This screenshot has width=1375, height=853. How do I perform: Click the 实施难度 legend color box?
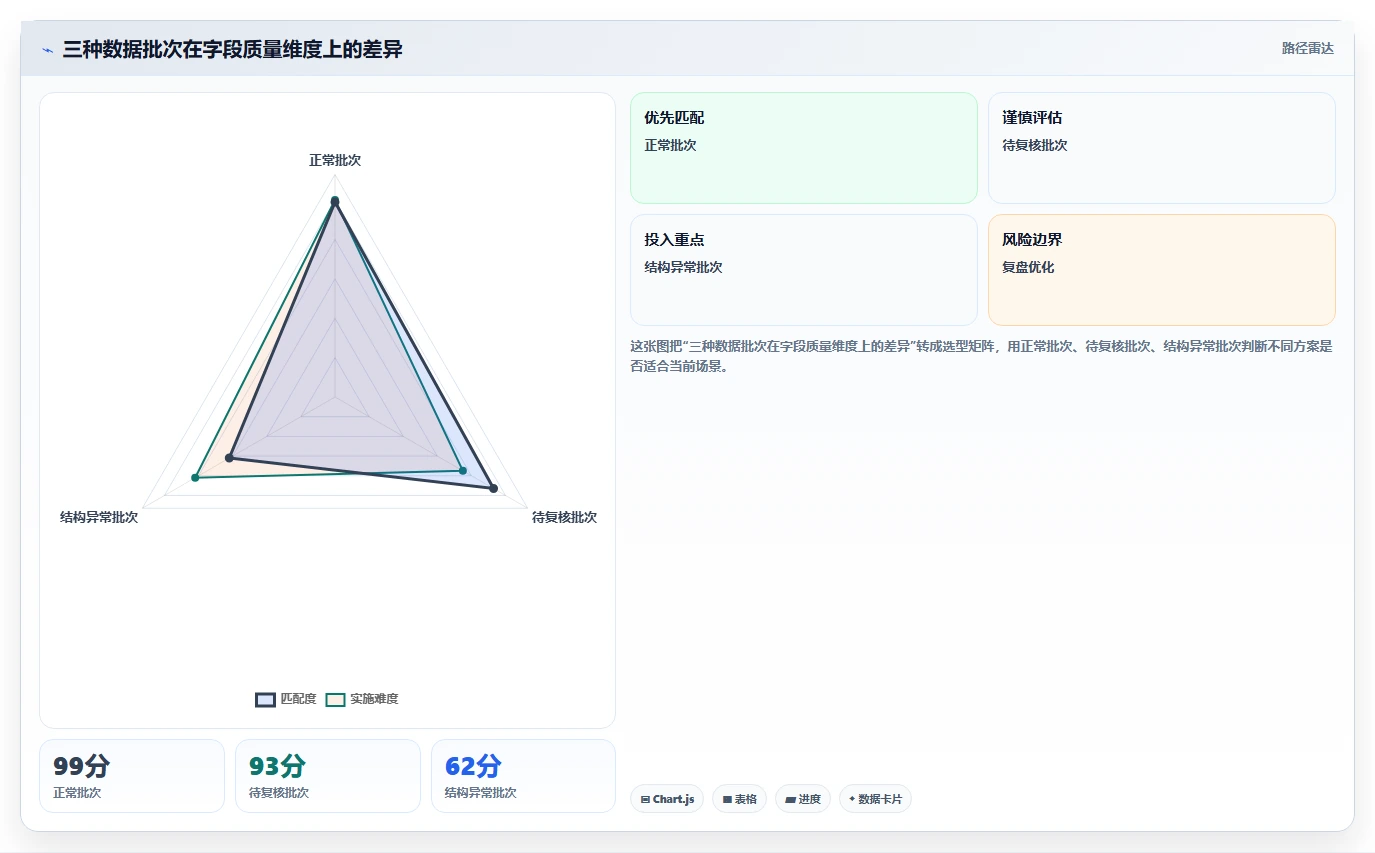click(x=335, y=699)
